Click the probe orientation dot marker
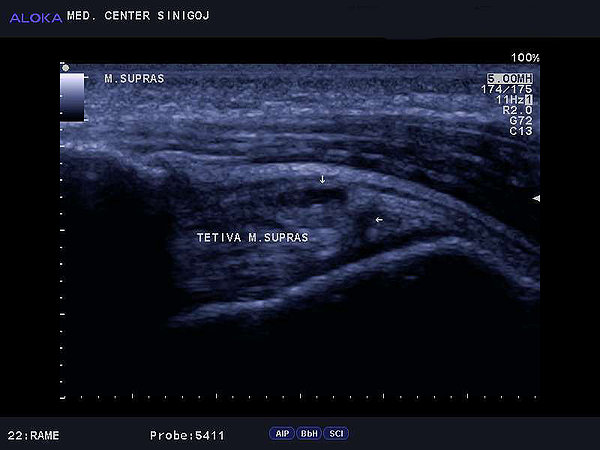 65,68
